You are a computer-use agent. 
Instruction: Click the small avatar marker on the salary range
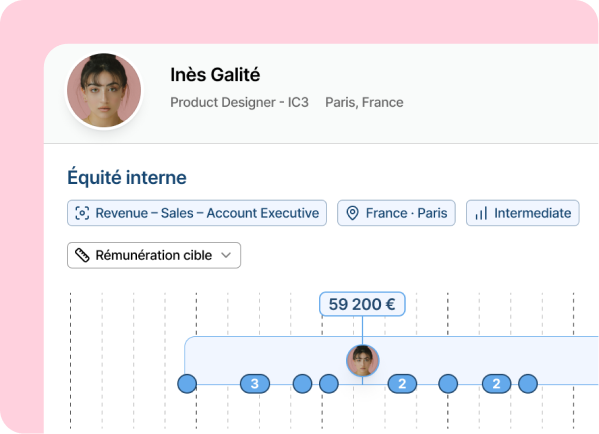[x=363, y=361]
